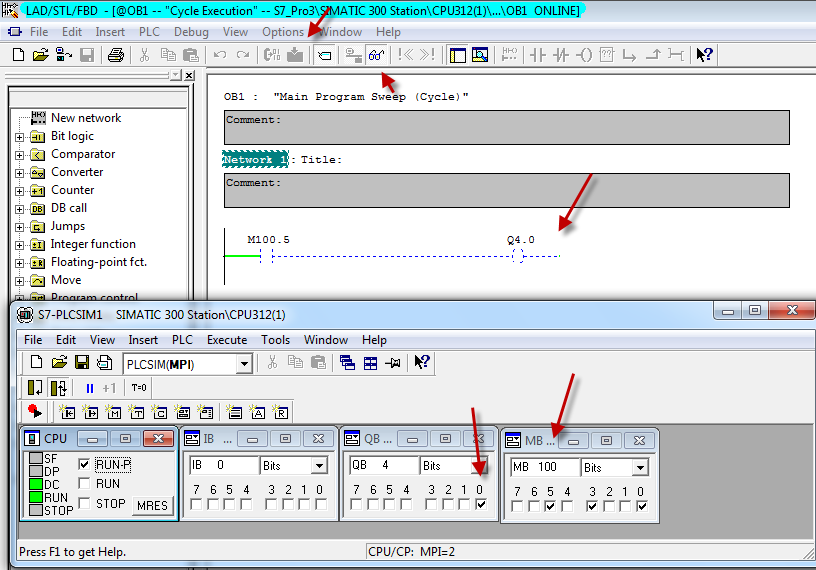
Task: Open the Tools menu in S7-PLCSIM
Action: [x=275, y=340]
